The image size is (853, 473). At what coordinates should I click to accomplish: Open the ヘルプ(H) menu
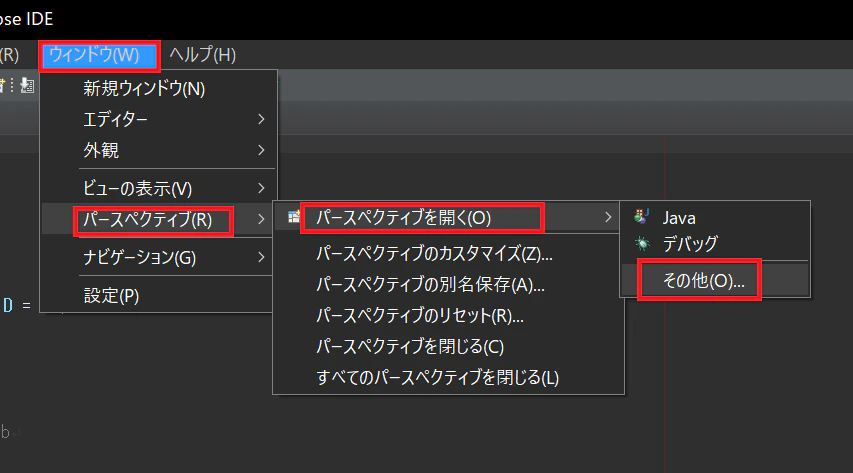(x=202, y=55)
